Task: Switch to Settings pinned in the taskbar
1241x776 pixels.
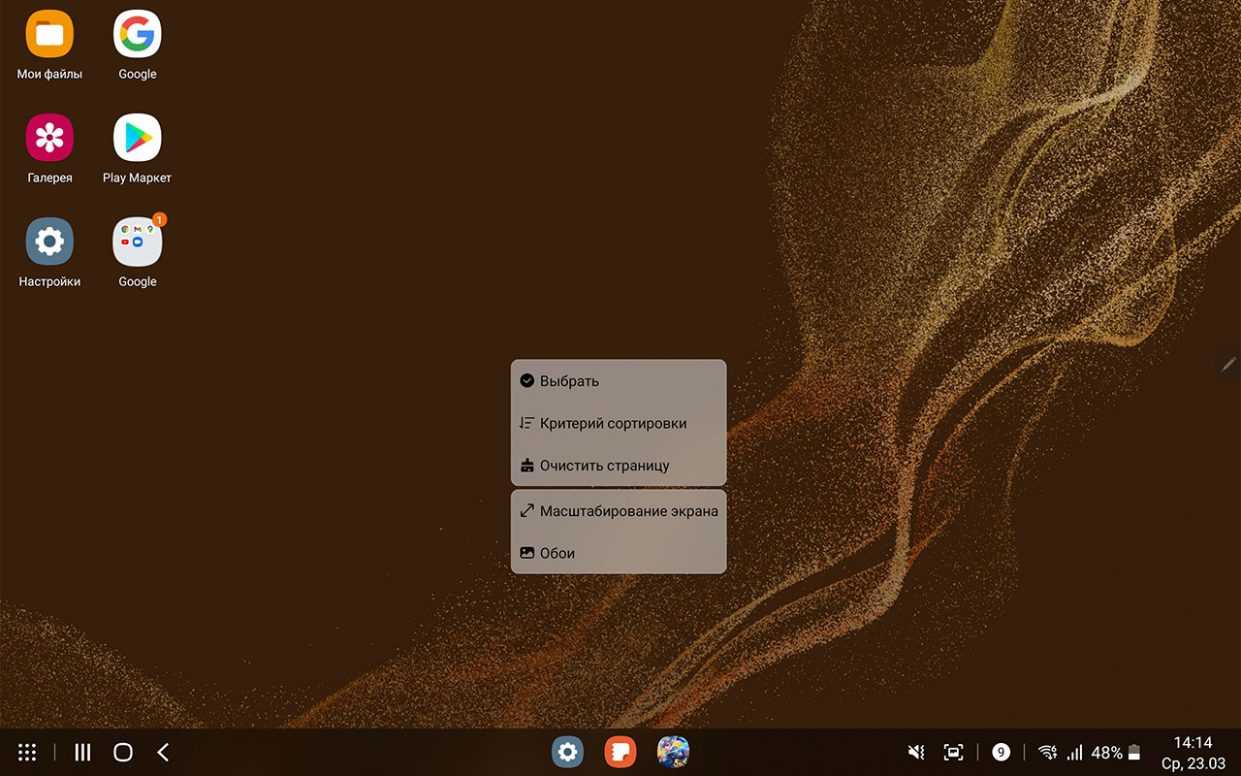Action: (x=567, y=752)
